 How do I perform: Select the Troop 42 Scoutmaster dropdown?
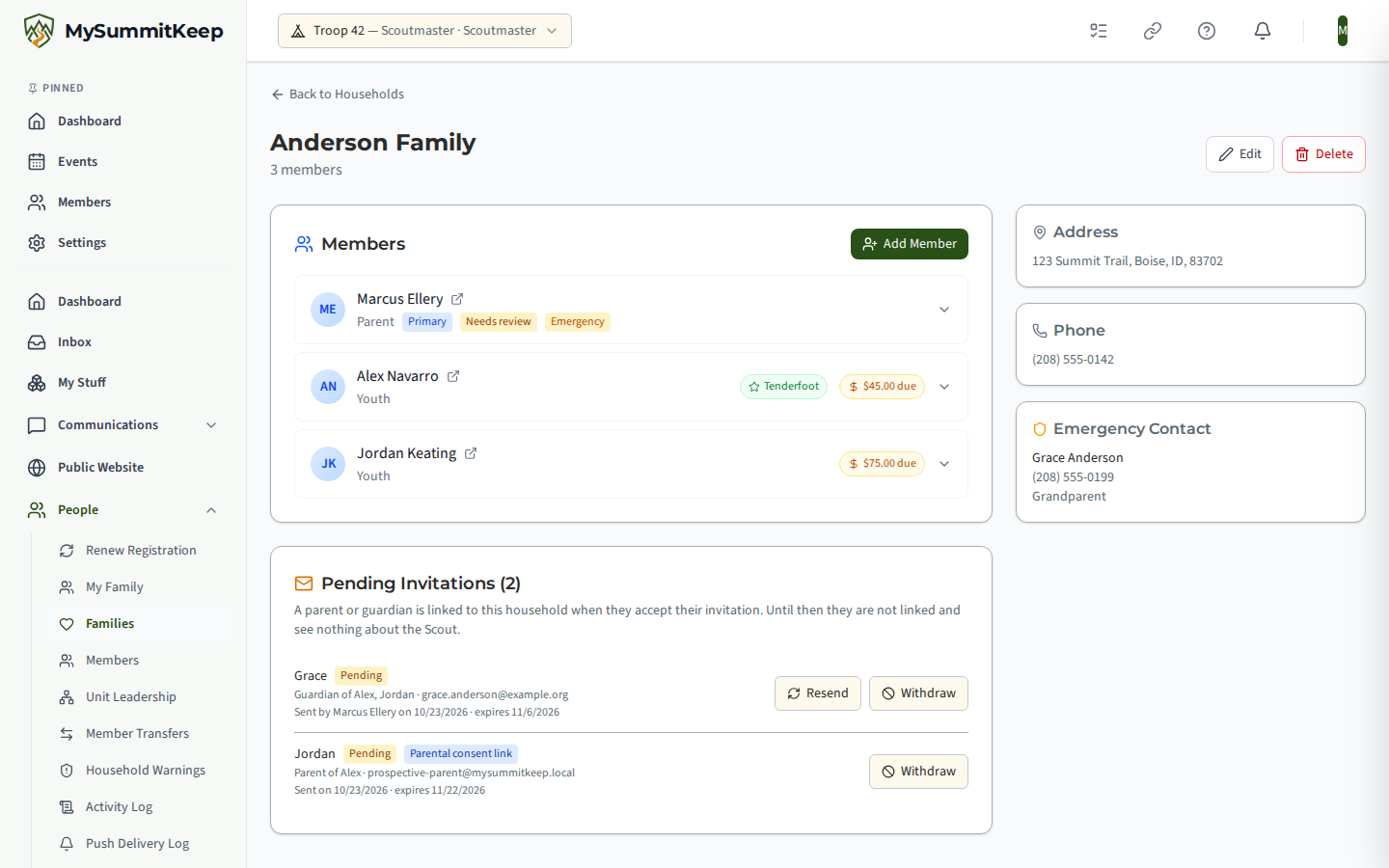click(x=424, y=31)
